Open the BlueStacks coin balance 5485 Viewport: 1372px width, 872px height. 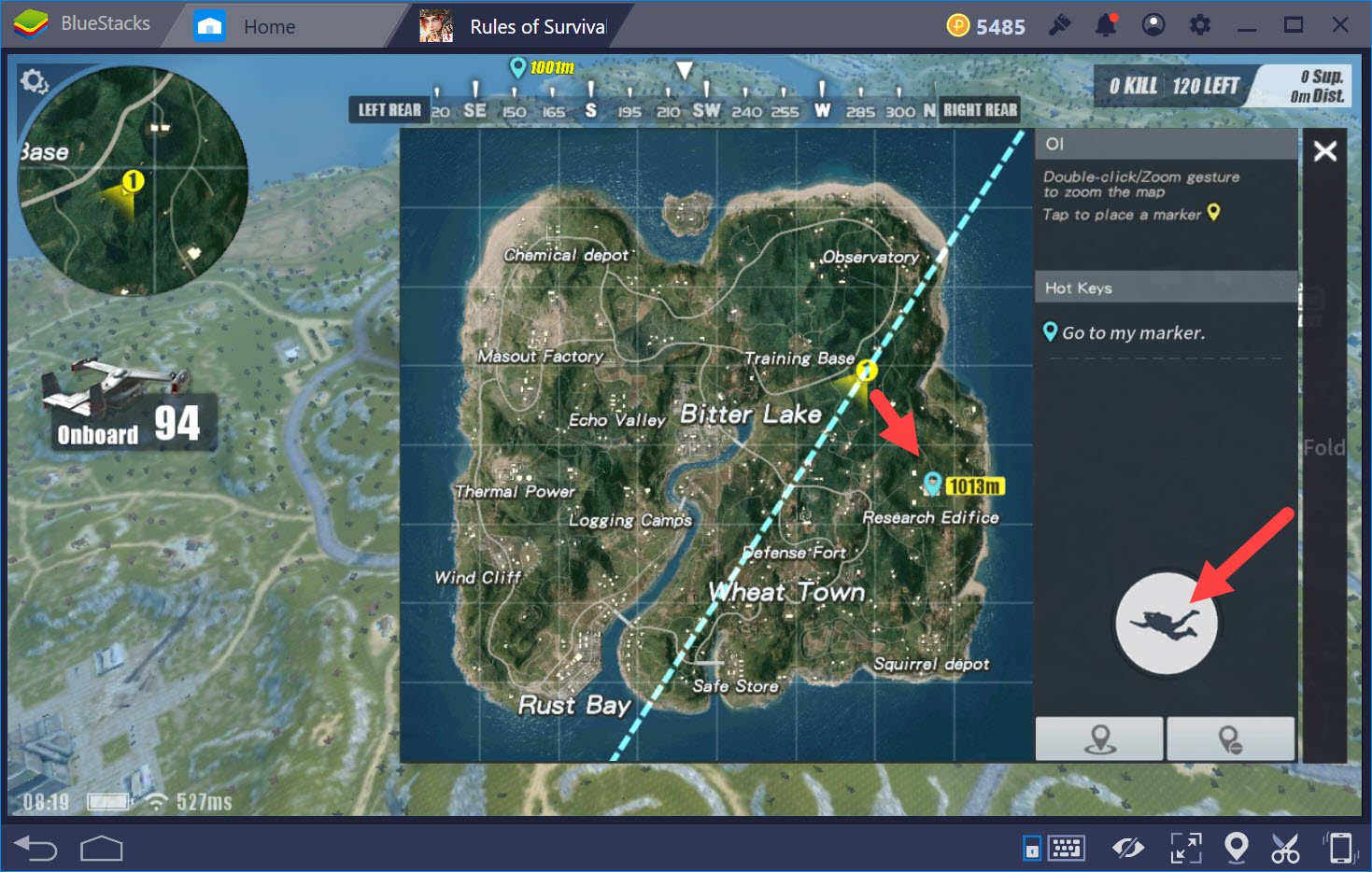point(986,26)
